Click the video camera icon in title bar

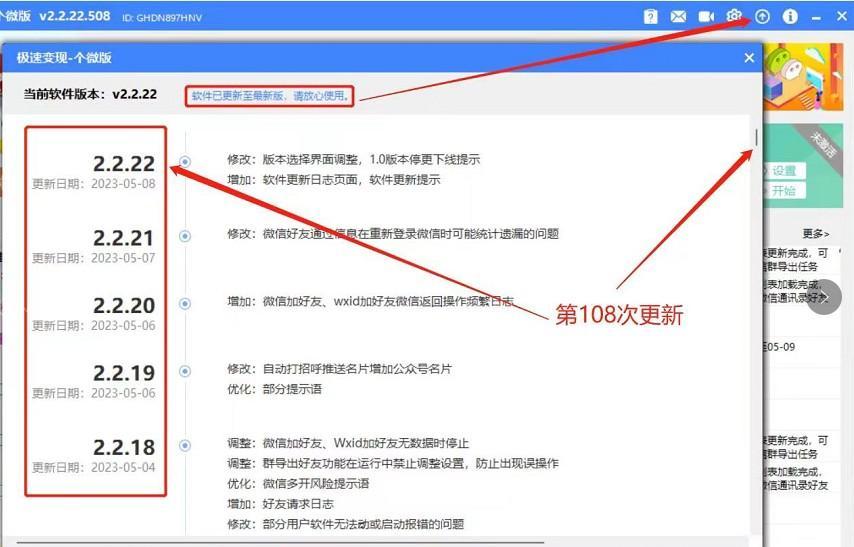(706, 16)
